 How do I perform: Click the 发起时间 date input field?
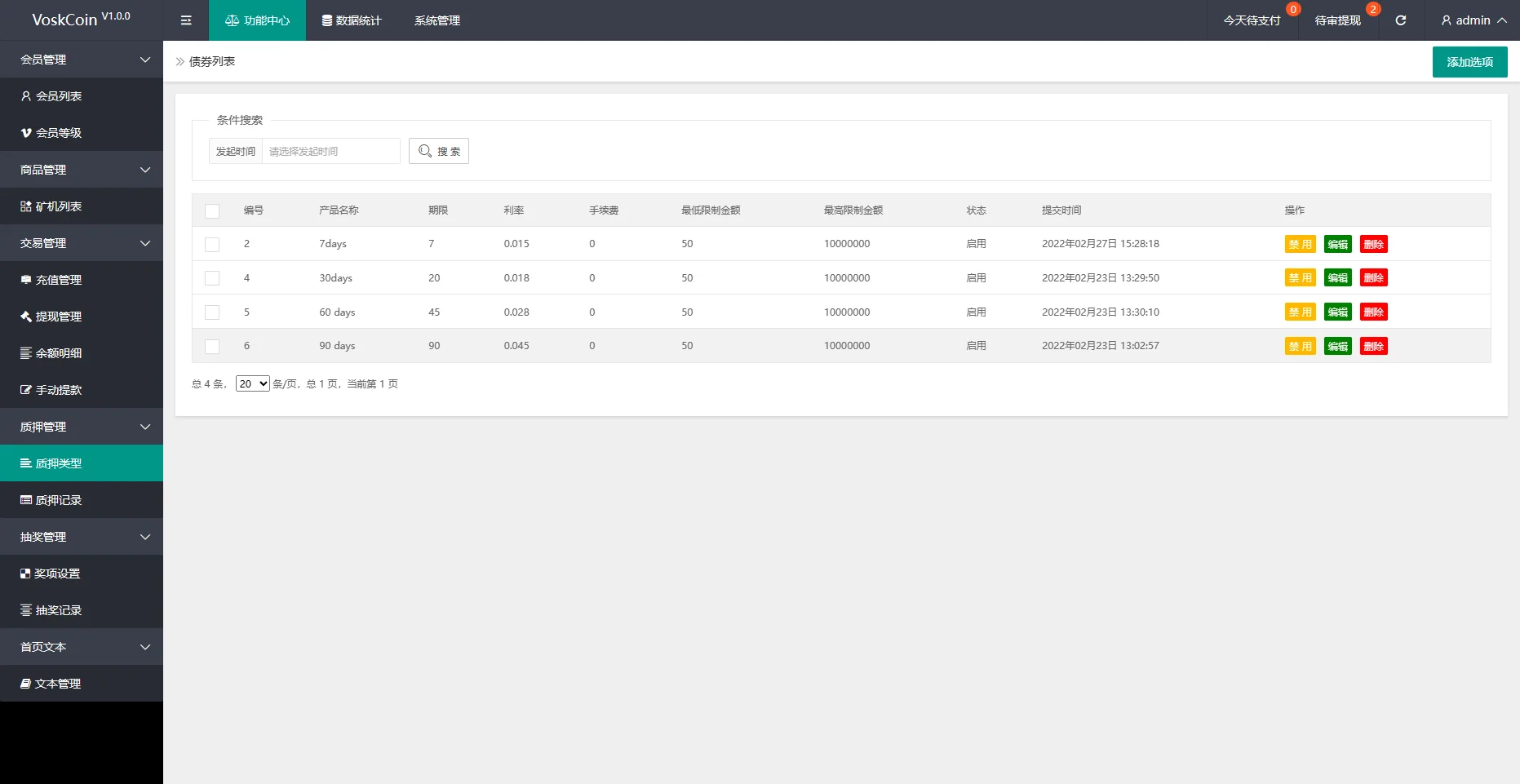(x=330, y=151)
